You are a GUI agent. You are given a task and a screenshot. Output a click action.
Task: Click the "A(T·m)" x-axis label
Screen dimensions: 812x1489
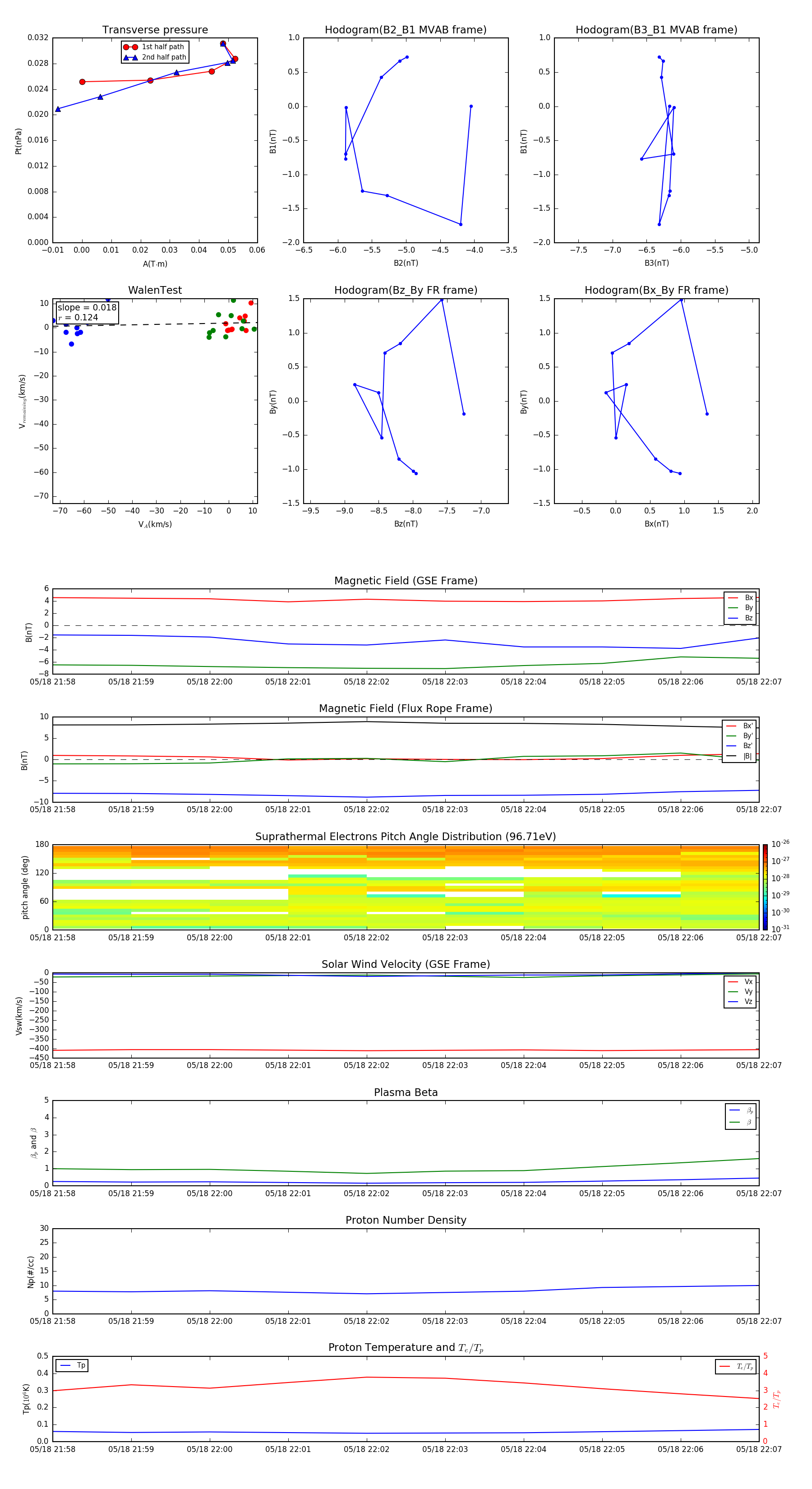point(155,264)
